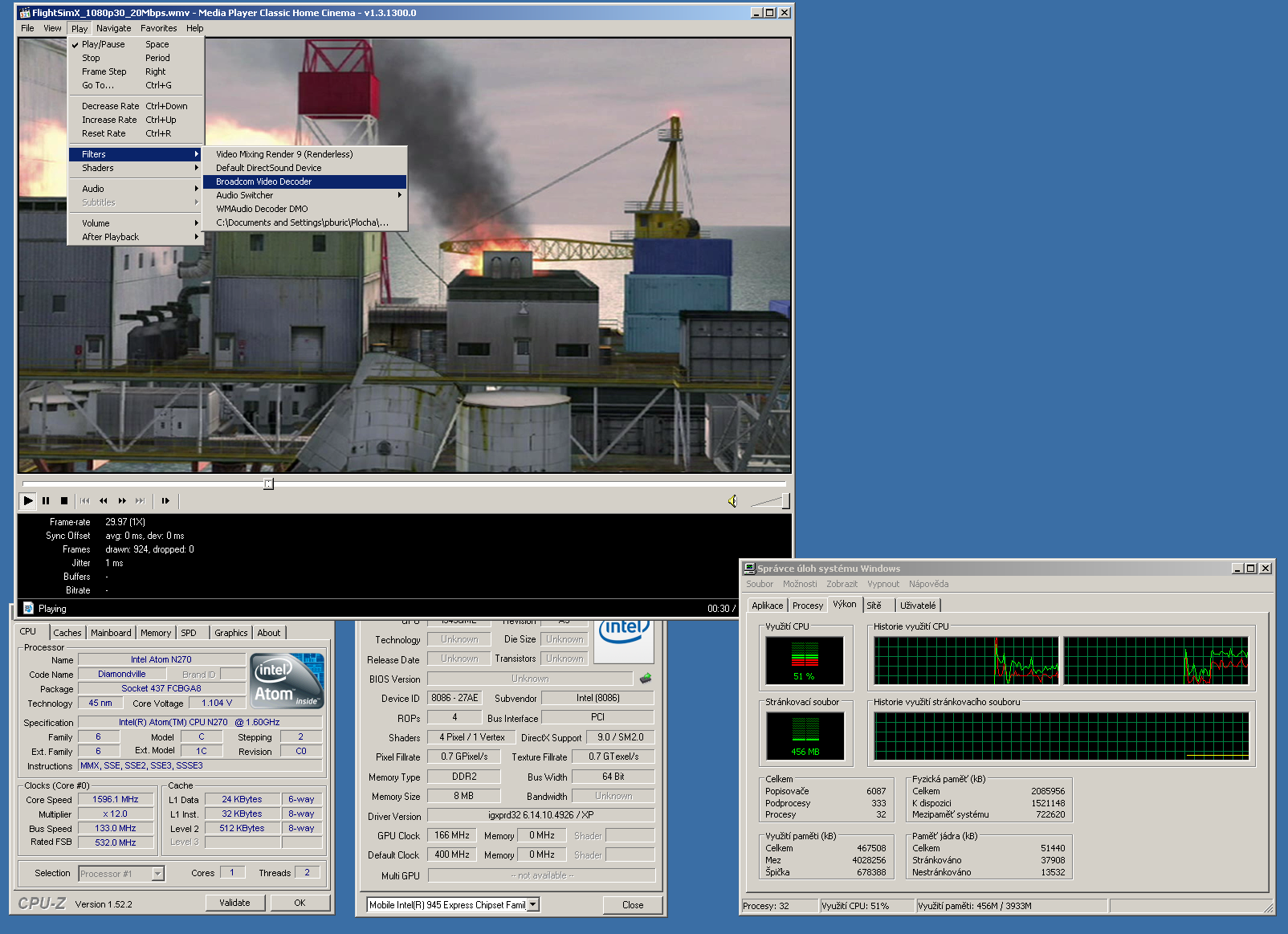Open the File menu
This screenshot has width=1288, height=934.
click(x=27, y=28)
